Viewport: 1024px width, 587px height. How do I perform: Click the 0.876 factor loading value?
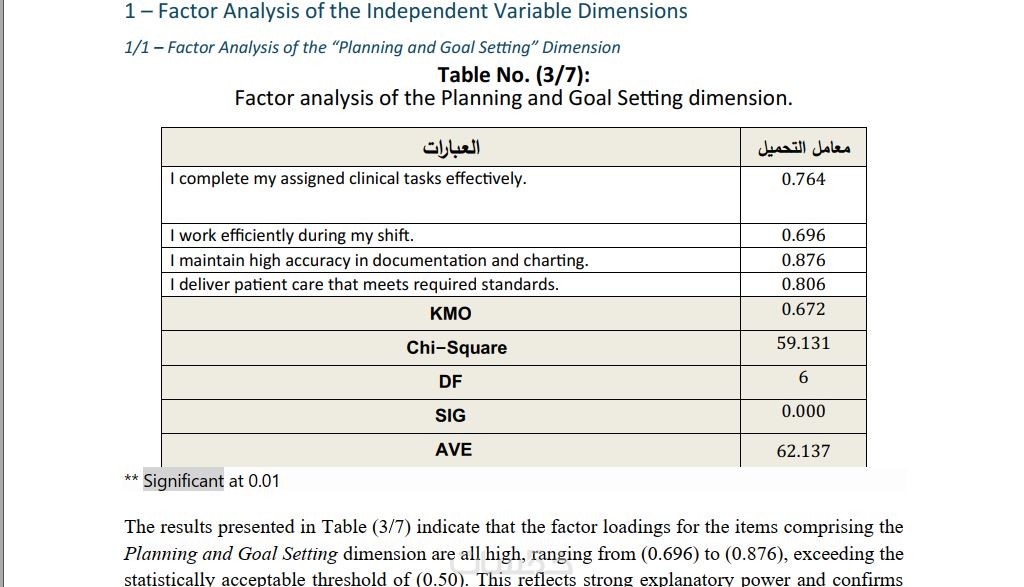click(803, 260)
